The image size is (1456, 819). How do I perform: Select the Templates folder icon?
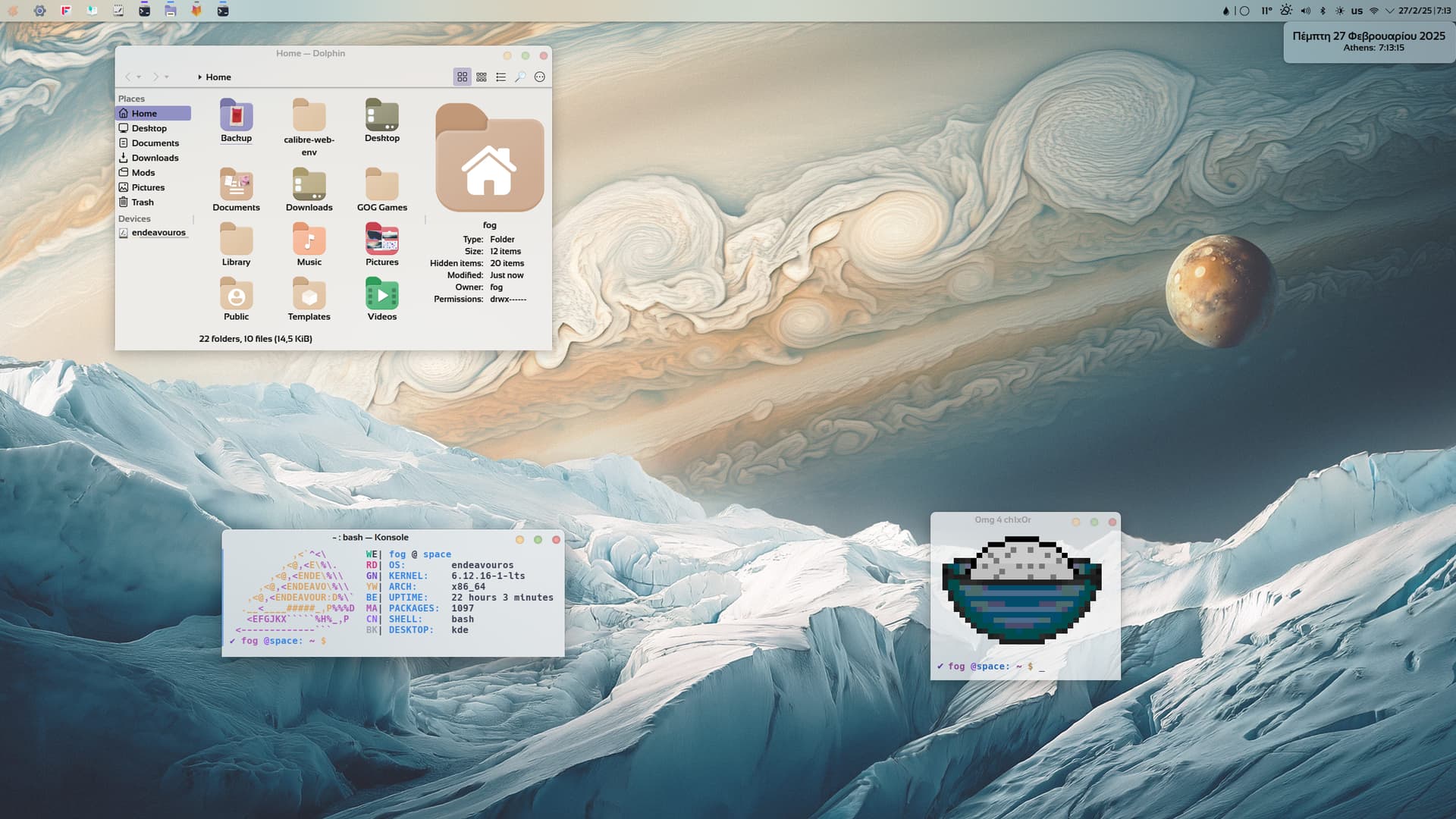[x=309, y=293]
